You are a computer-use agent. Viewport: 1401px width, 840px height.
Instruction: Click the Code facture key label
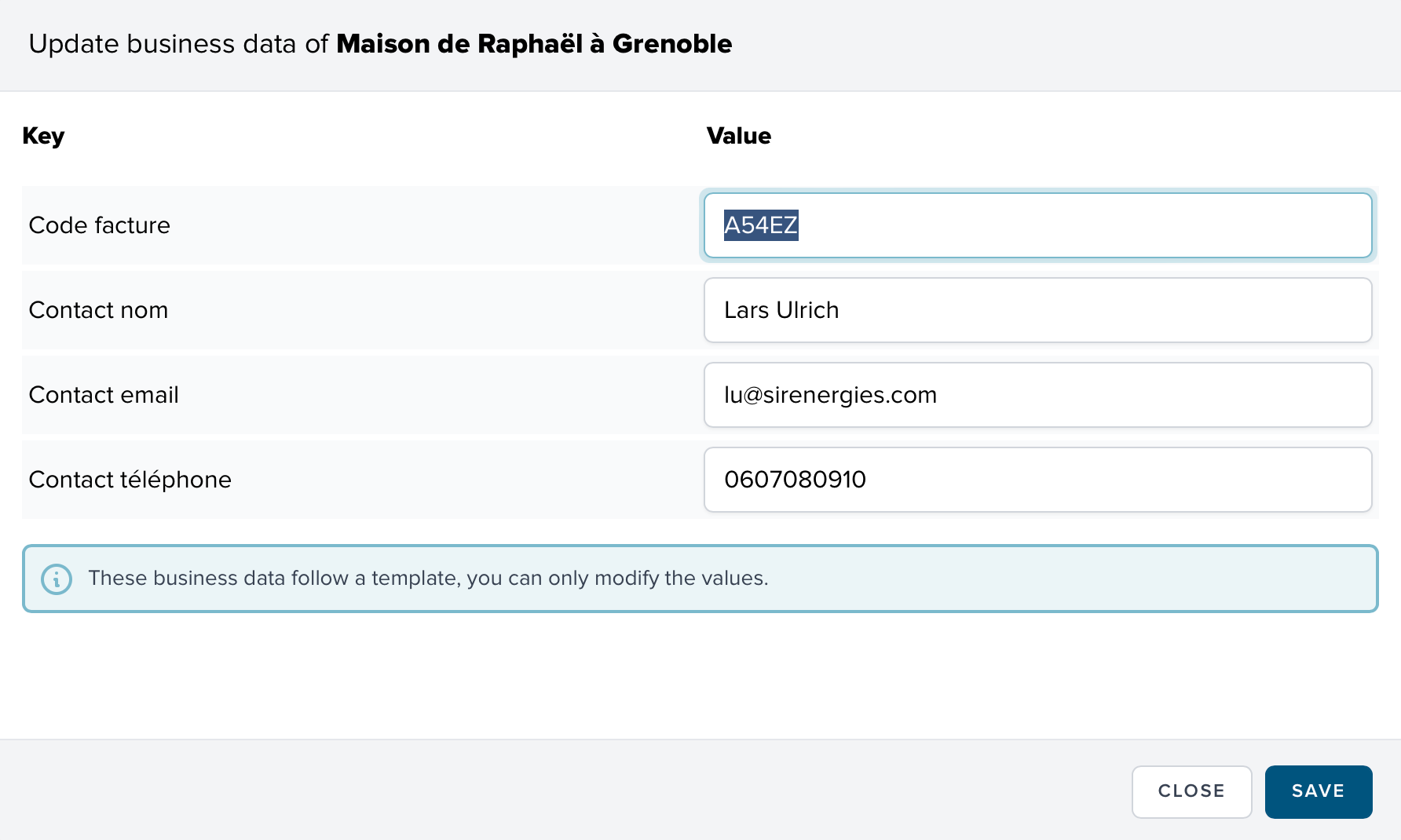point(100,226)
